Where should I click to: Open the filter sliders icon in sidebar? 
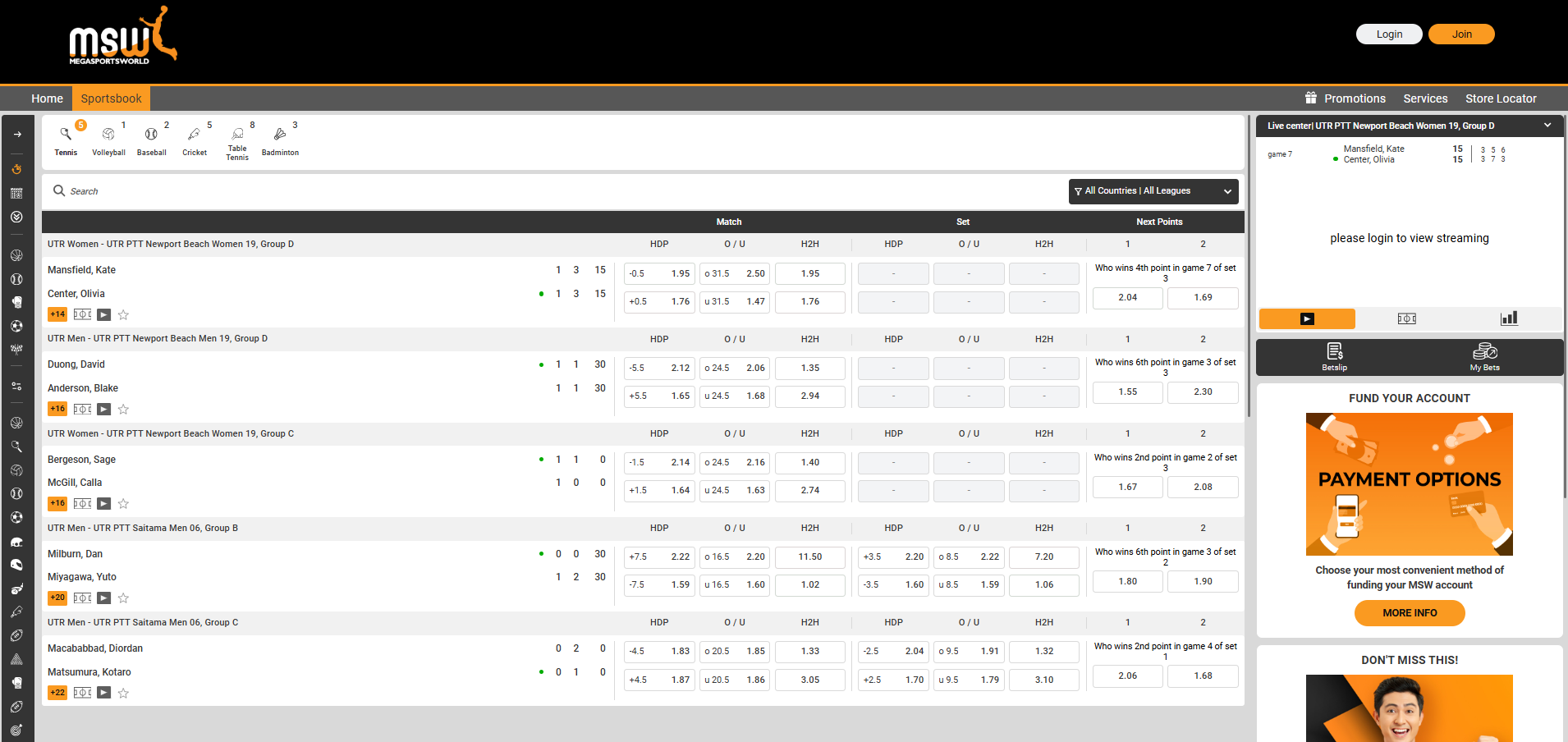(x=17, y=386)
